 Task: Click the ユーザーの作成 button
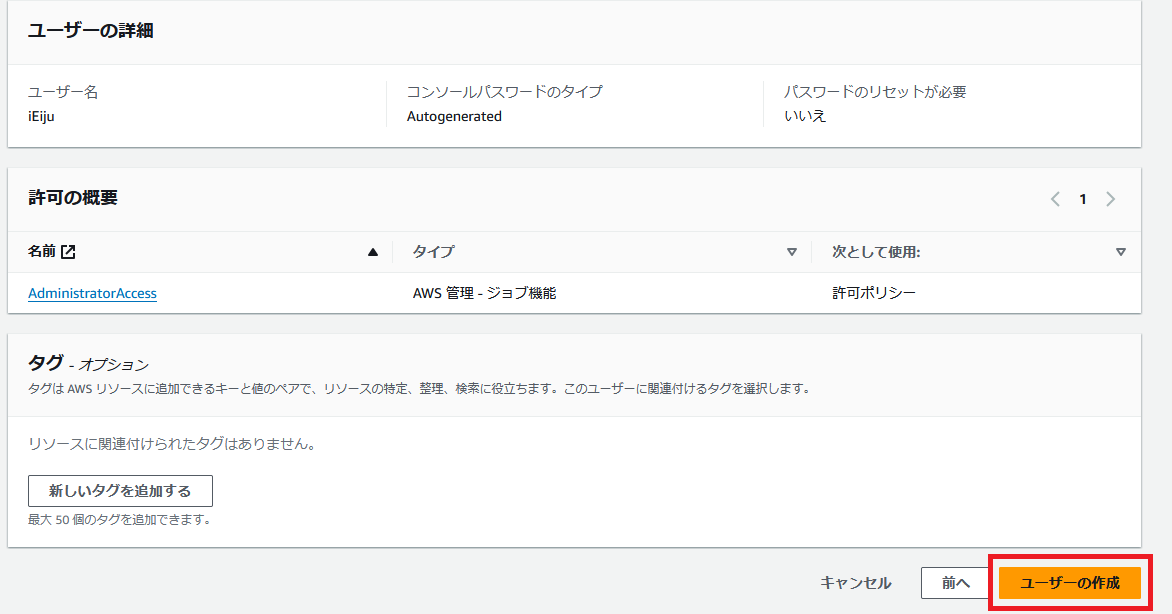[1070, 583]
